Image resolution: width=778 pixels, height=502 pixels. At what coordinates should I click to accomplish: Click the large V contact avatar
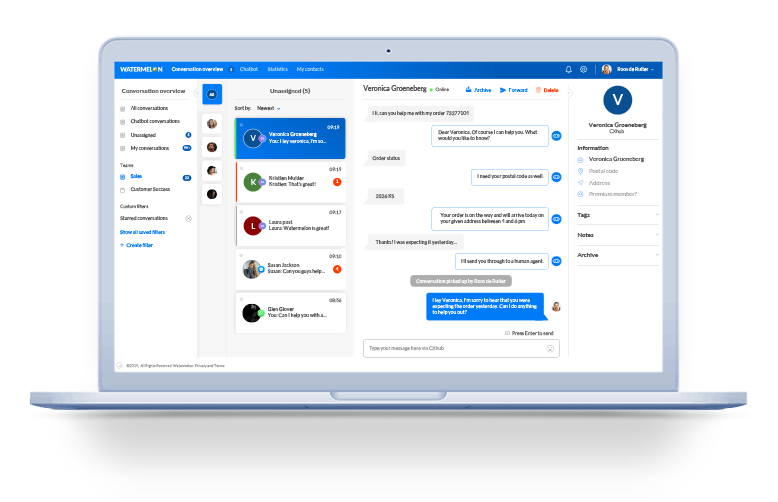coord(617,100)
